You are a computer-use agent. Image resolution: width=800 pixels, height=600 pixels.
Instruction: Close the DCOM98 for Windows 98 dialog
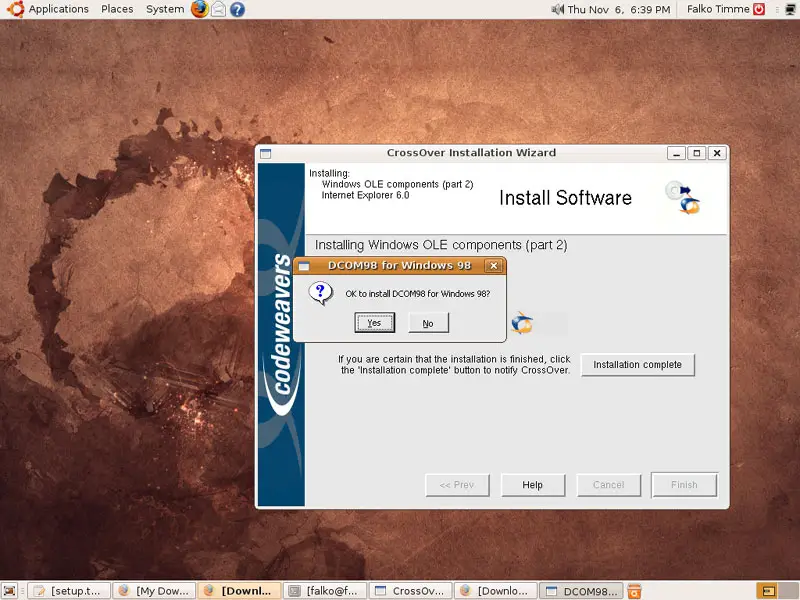click(493, 266)
